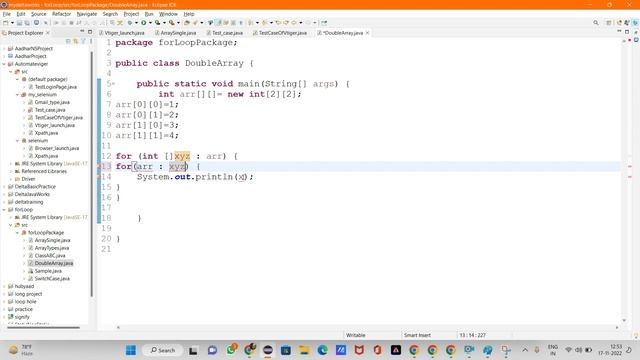The width and height of the screenshot is (640, 360).
Task: Close the Project Explorer view
Action: pos(48,33)
